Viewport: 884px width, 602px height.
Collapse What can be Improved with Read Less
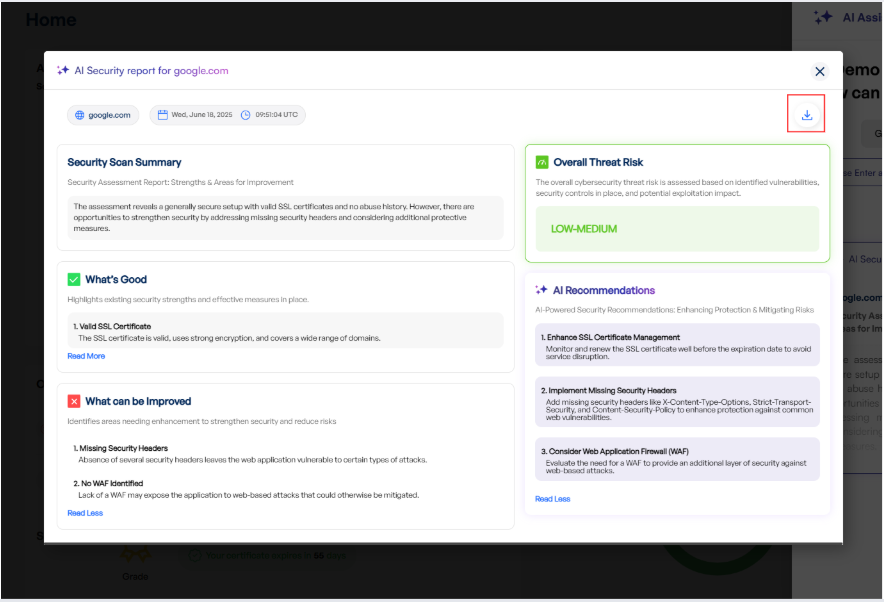pyautogui.click(x=85, y=513)
